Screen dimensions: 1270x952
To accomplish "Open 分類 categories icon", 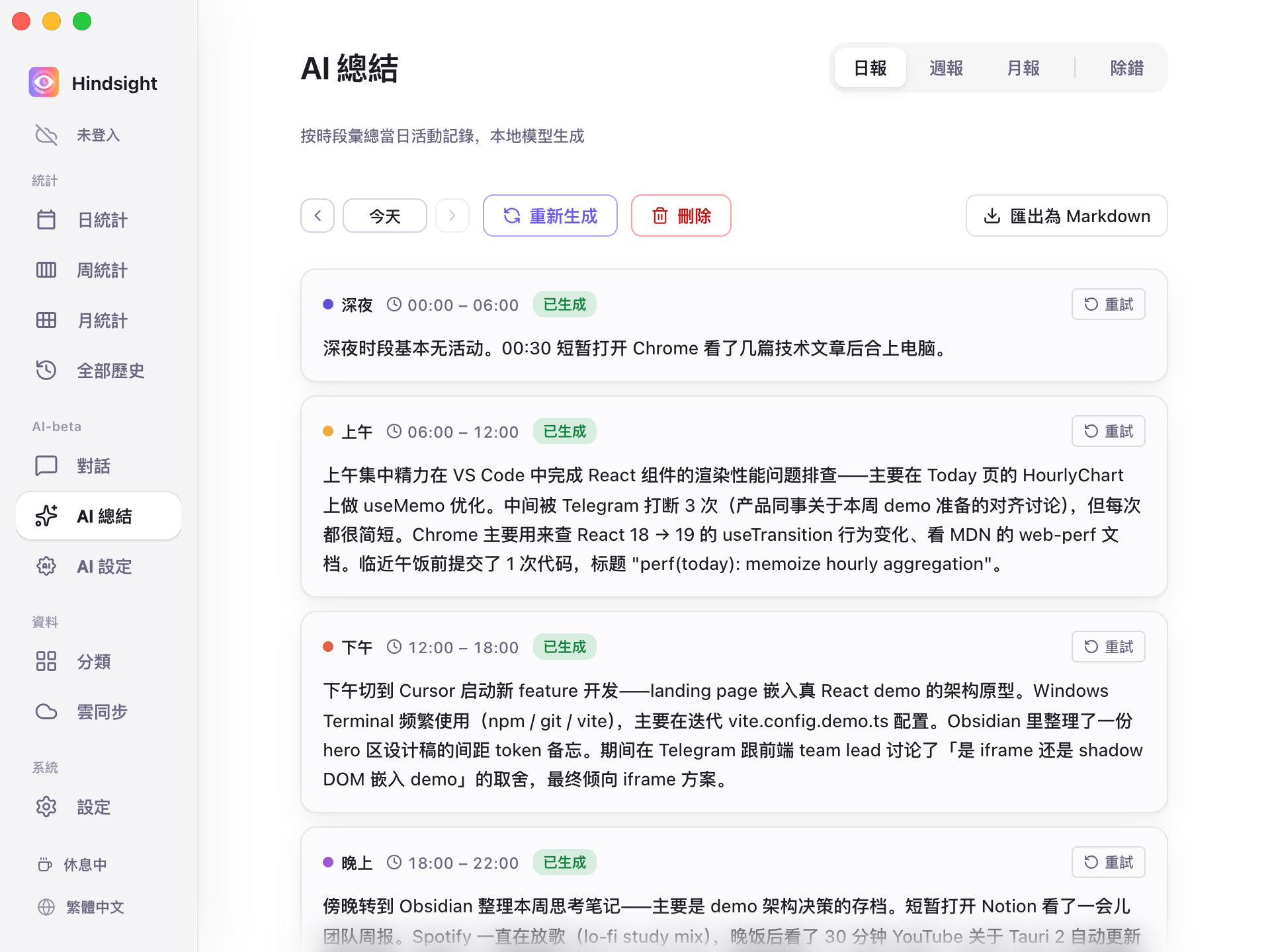I will (46, 661).
